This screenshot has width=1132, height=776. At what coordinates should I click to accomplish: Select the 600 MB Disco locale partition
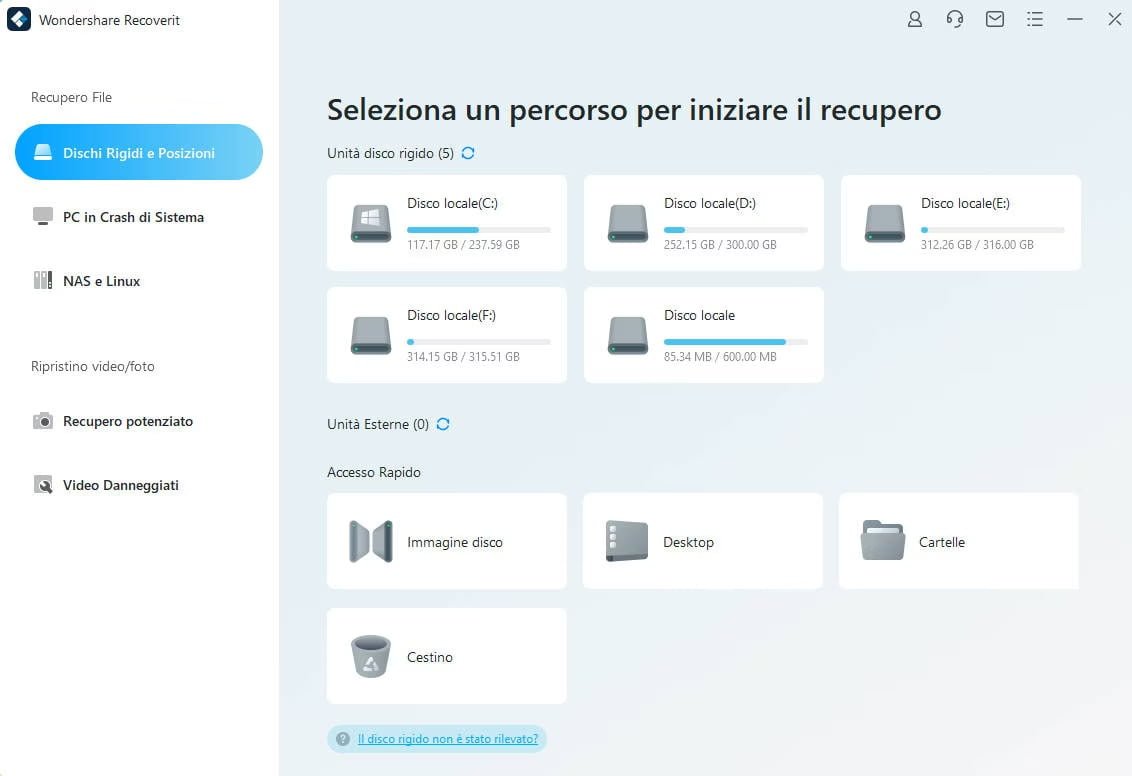(703, 335)
